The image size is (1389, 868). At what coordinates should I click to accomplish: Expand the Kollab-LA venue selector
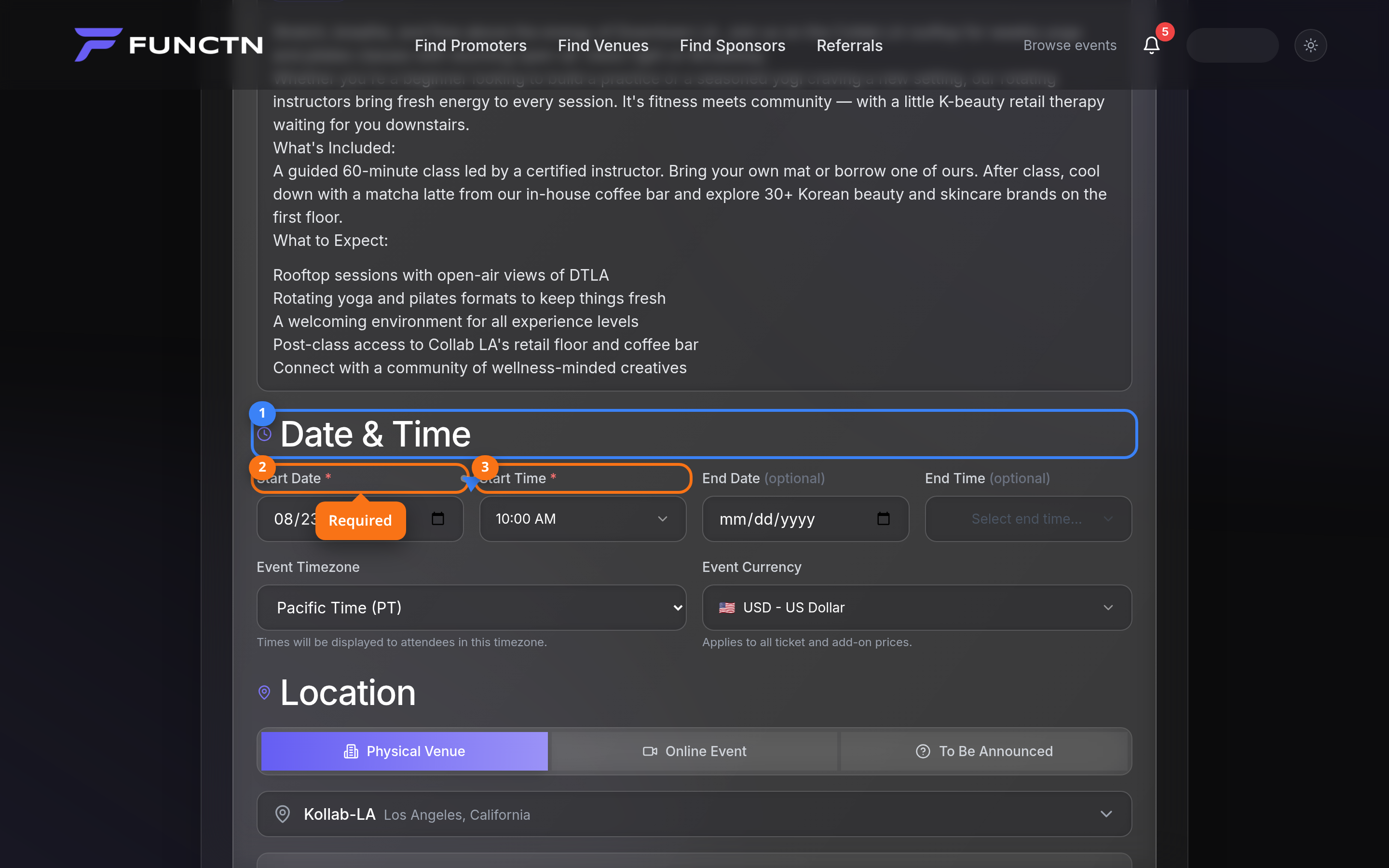coord(694,814)
